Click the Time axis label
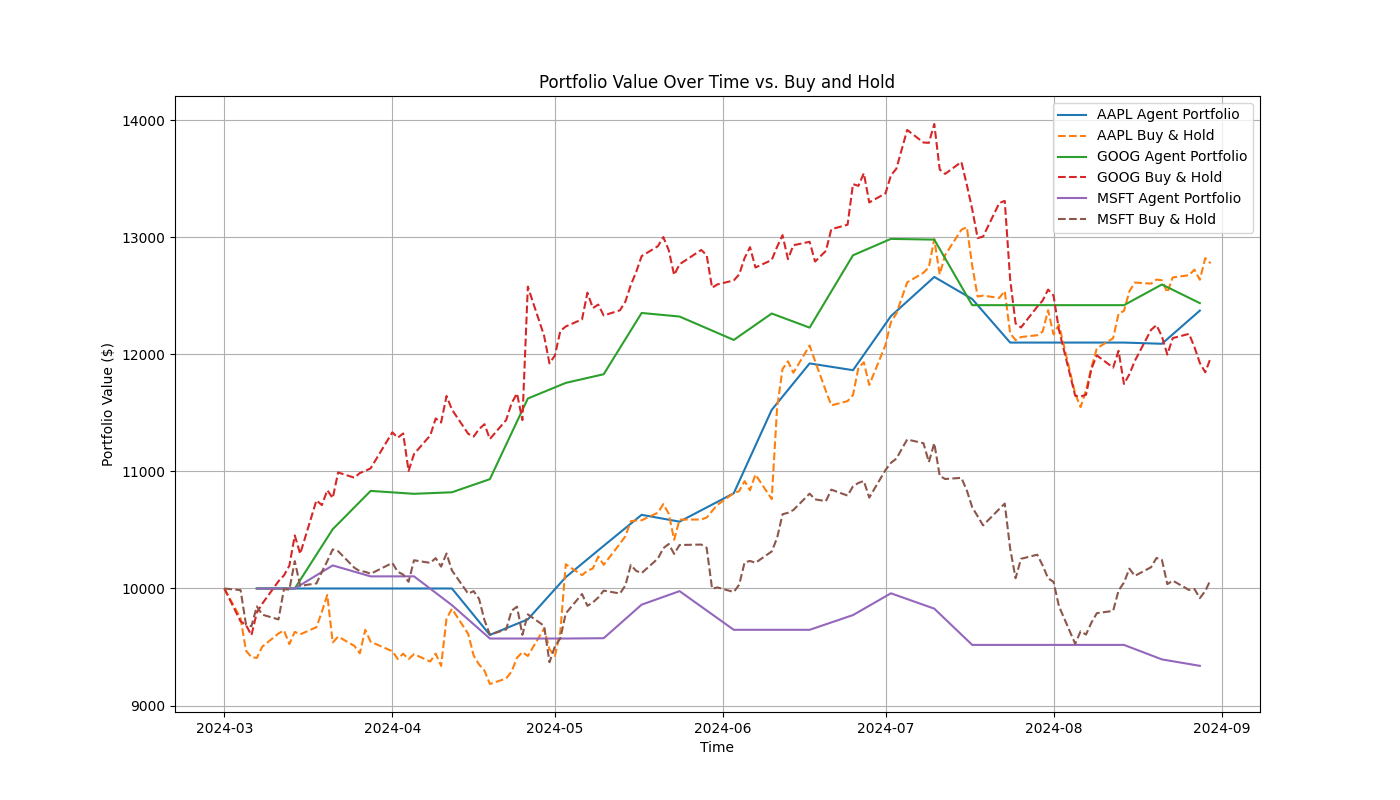 (717, 747)
